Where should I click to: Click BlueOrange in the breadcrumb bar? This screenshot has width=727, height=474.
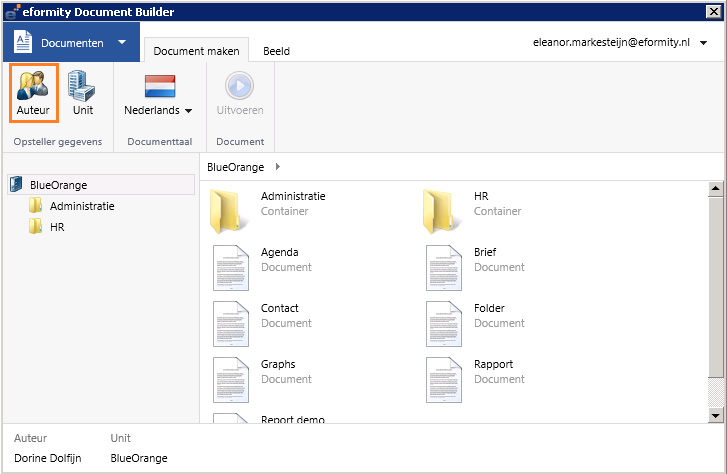coord(235,167)
